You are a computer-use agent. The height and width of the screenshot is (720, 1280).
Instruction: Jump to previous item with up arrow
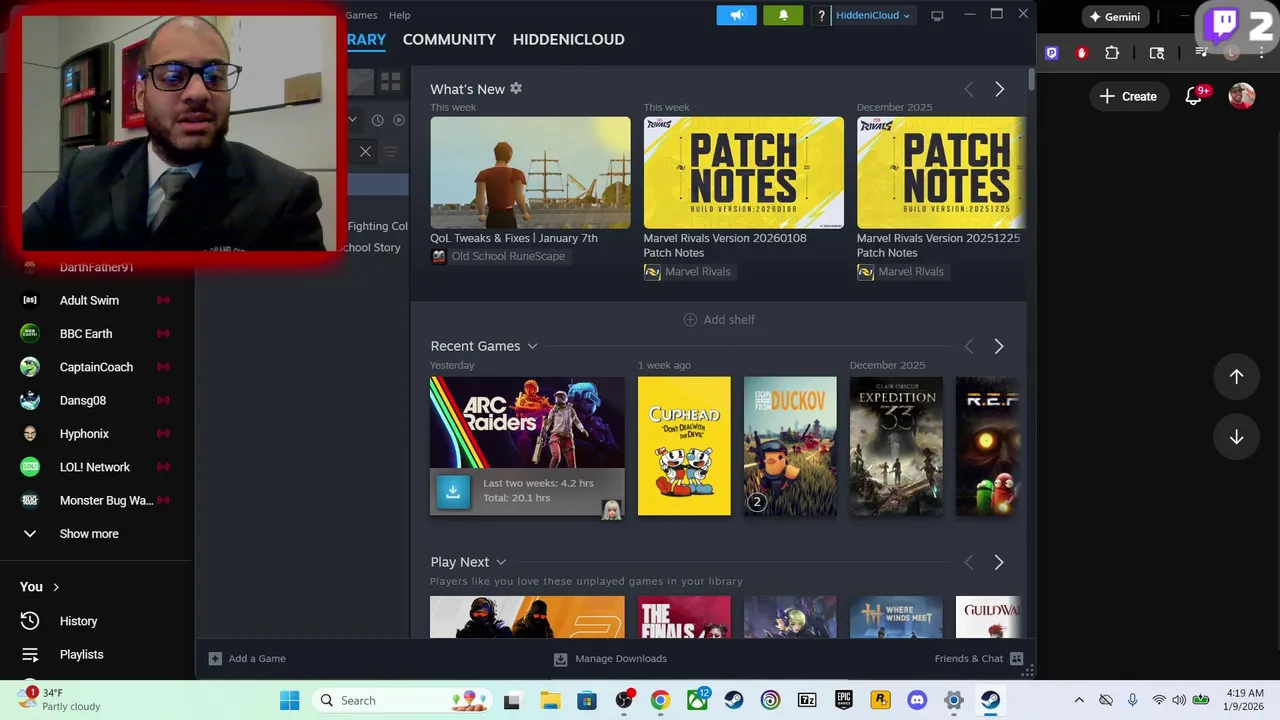point(1236,376)
